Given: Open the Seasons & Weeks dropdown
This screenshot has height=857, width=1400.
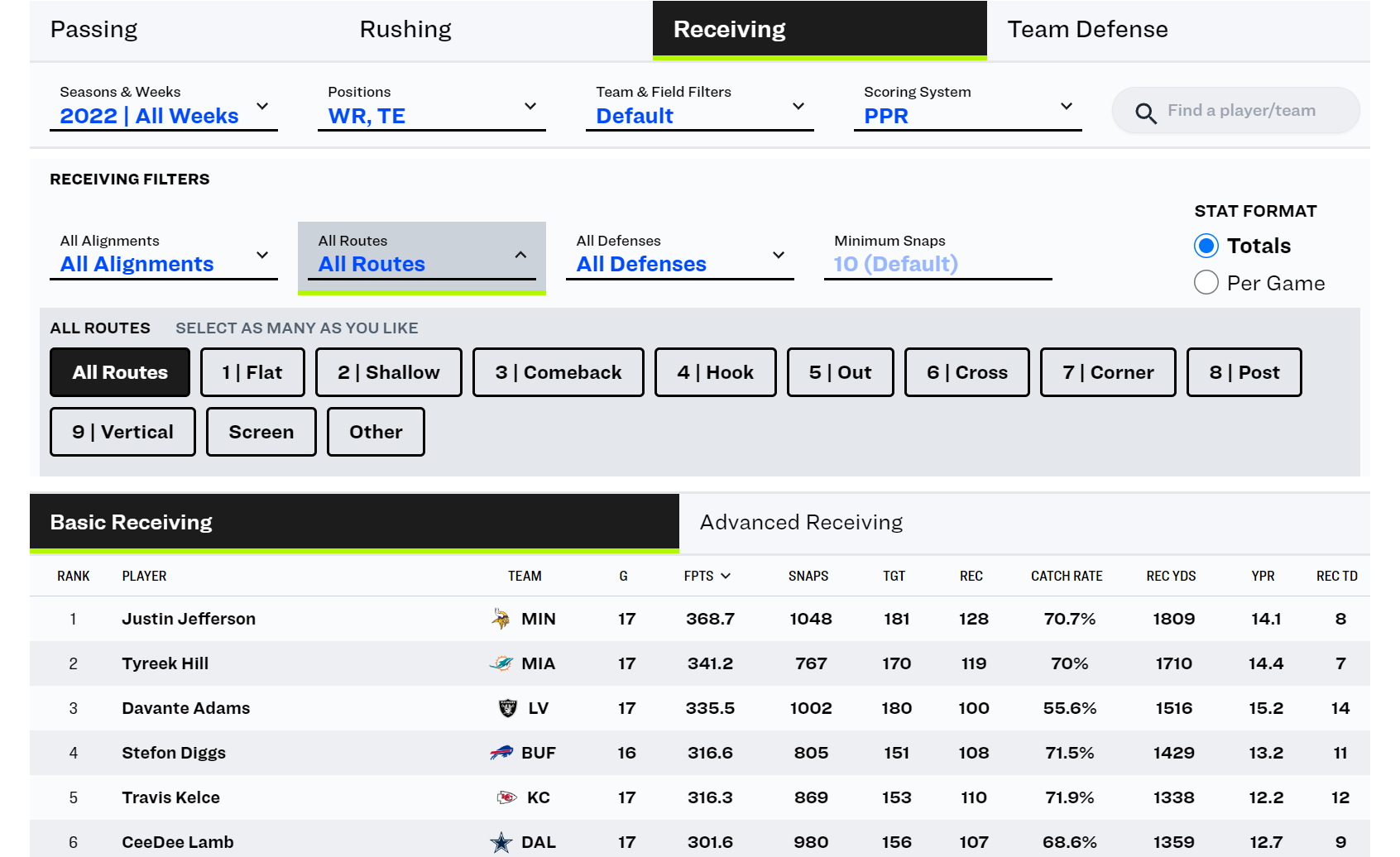Looking at the screenshot, I should tap(164, 106).
